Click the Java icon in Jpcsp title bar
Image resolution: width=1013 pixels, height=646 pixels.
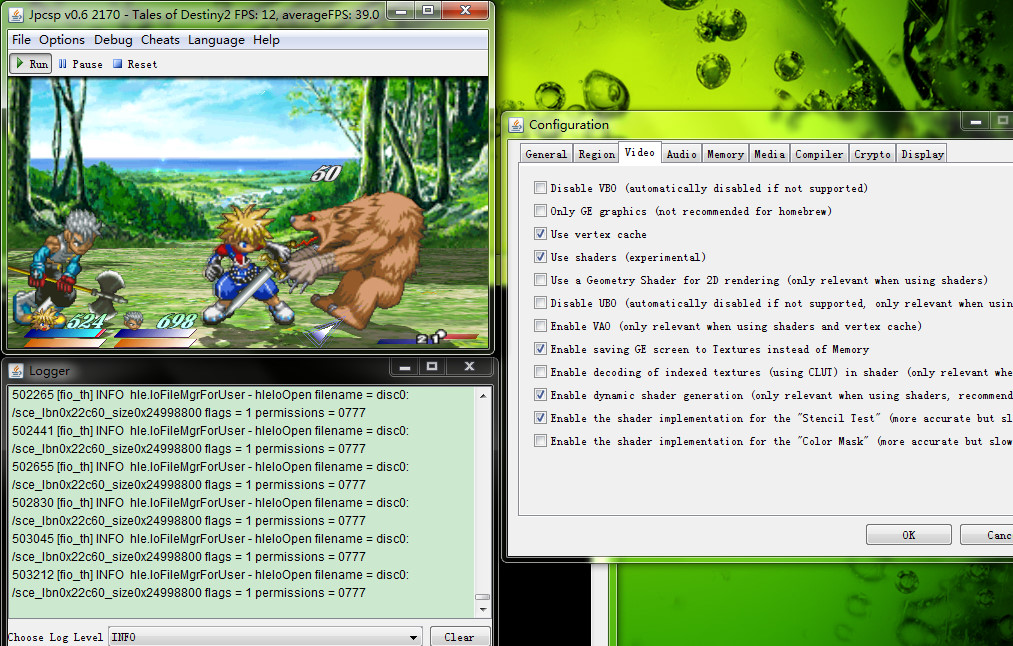[17, 14]
